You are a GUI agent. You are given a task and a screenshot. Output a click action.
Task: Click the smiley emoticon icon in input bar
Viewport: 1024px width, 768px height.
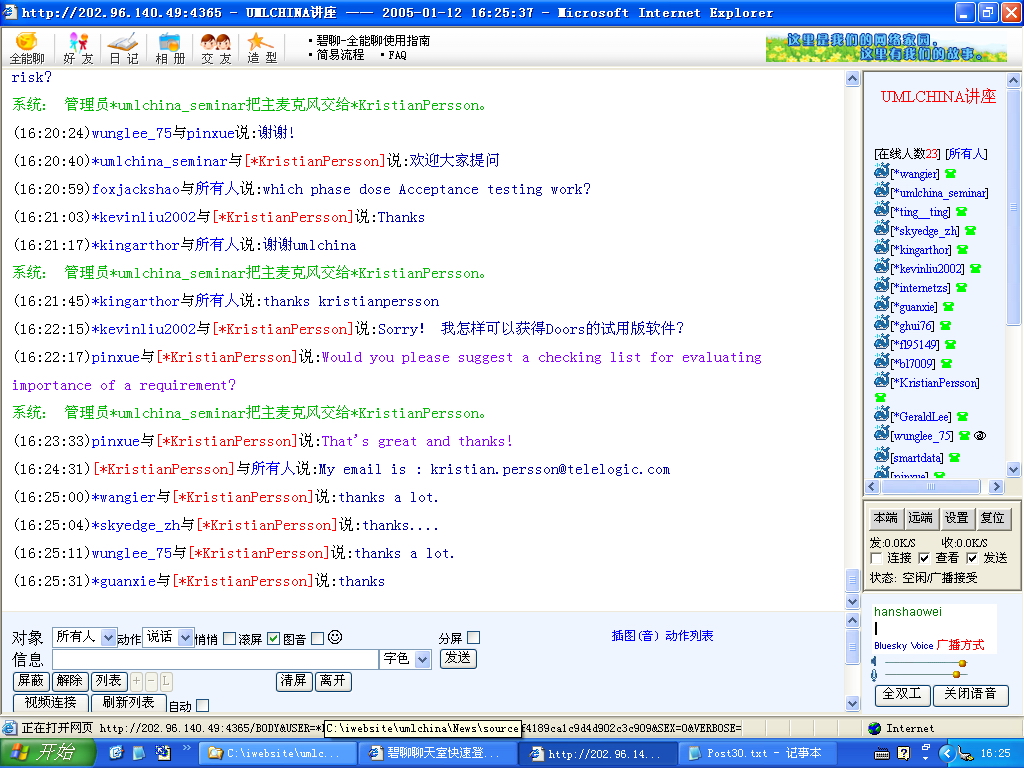point(335,637)
